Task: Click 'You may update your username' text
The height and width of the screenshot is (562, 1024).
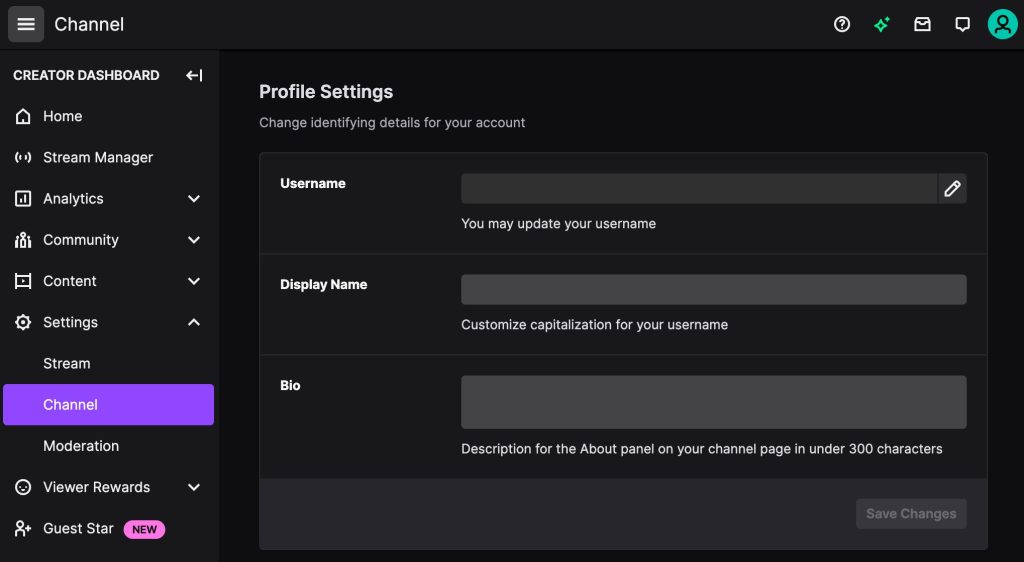Action: pyautogui.click(x=558, y=223)
